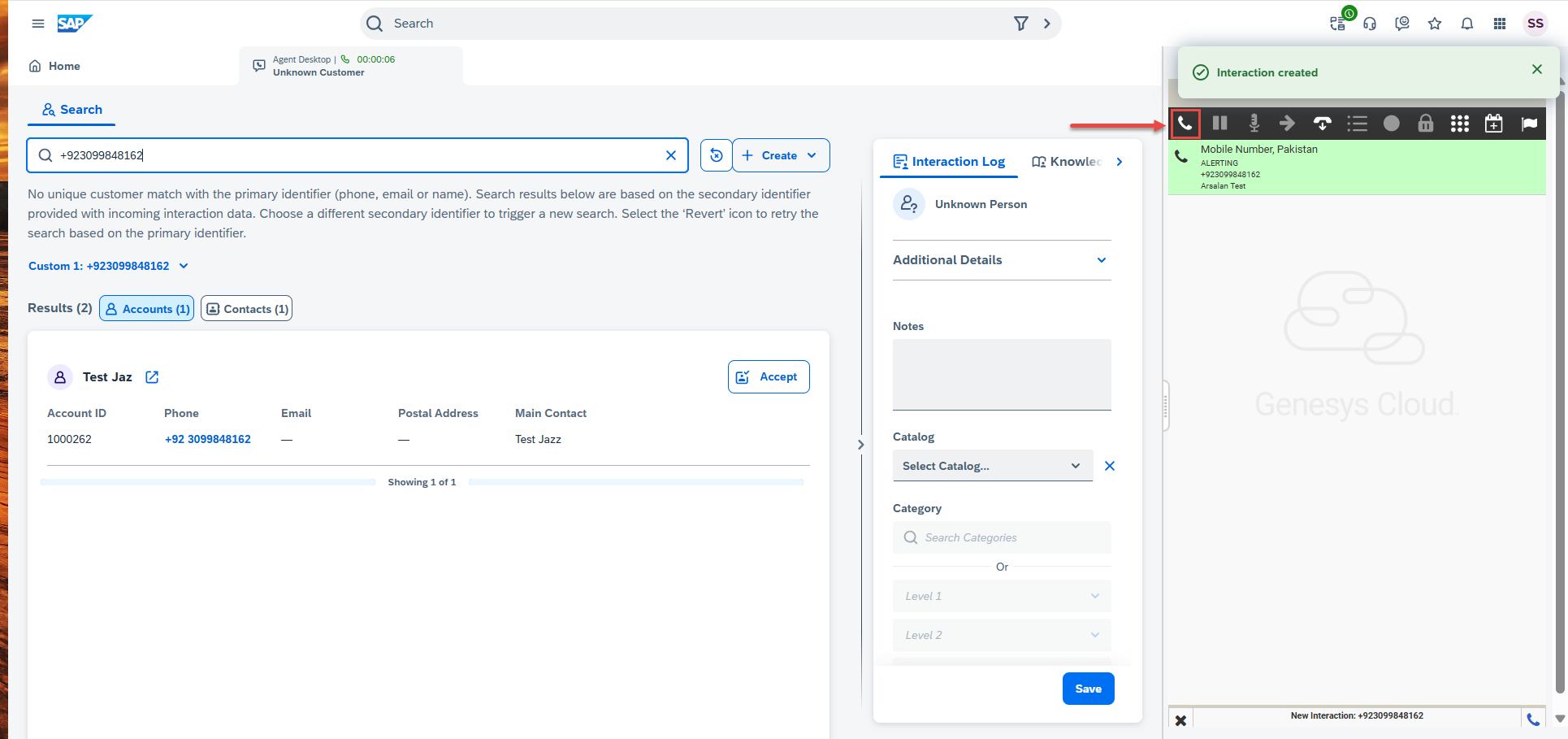The height and width of the screenshot is (739, 1568).
Task: Open the Interaction Log tab
Action: [x=949, y=162]
